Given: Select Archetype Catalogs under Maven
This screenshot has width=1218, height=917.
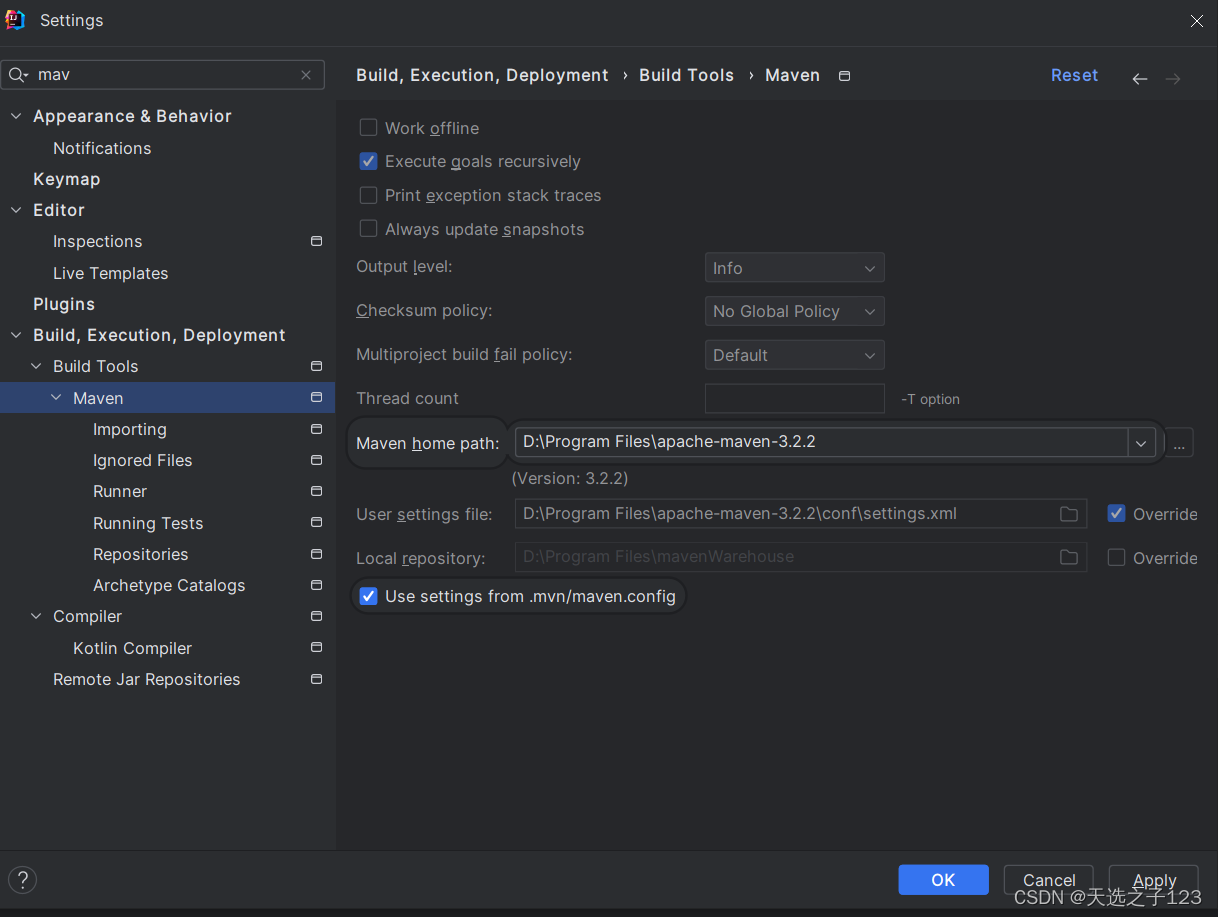Looking at the screenshot, I should [x=169, y=585].
